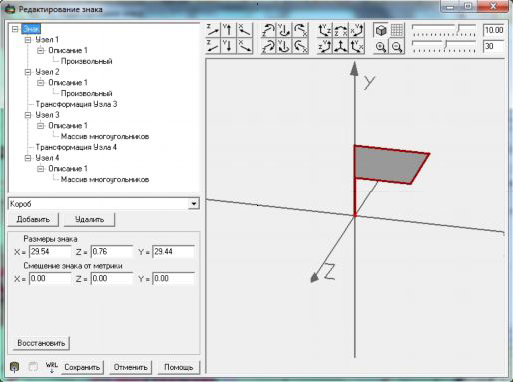Click the three-axis isometric view icon
This screenshot has width=515, height=382.
coord(341,46)
